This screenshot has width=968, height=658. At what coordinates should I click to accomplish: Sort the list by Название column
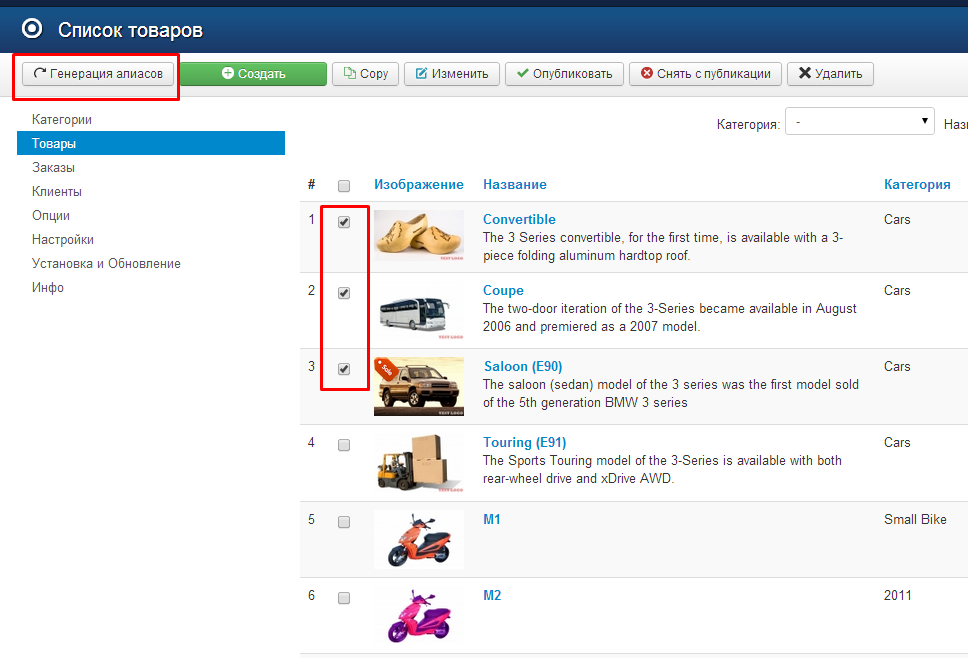point(514,185)
